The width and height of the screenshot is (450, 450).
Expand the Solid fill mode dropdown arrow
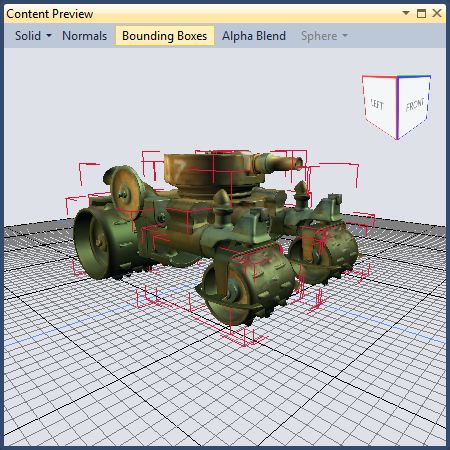pos(49,35)
